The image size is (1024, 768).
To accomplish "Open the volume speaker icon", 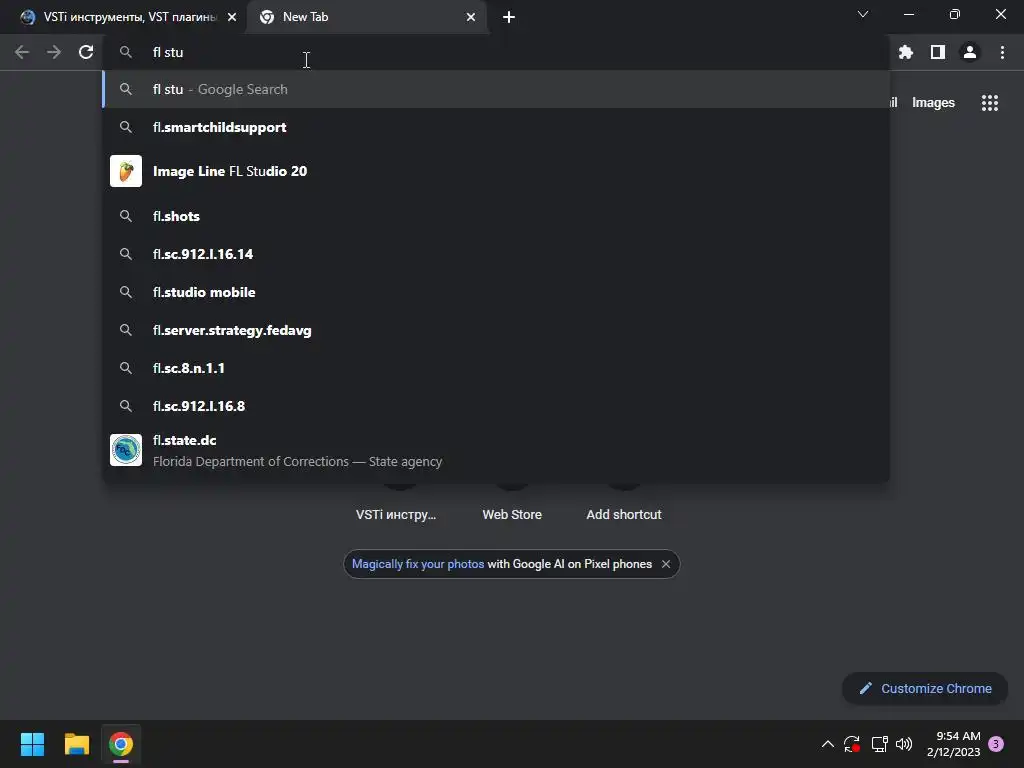I will (x=904, y=744).
